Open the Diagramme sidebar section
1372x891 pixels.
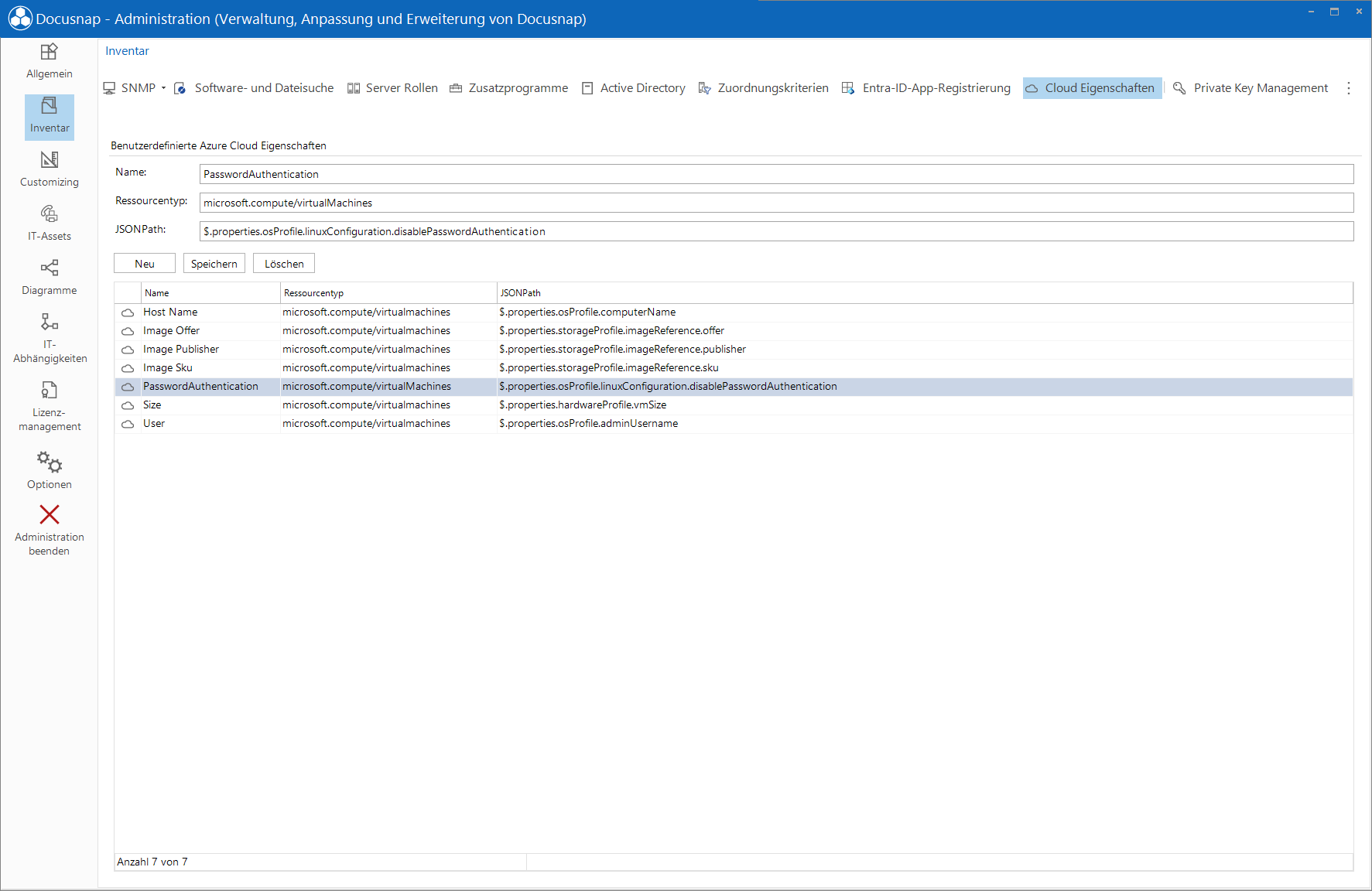pyautogui.click(x=50, y=278)
